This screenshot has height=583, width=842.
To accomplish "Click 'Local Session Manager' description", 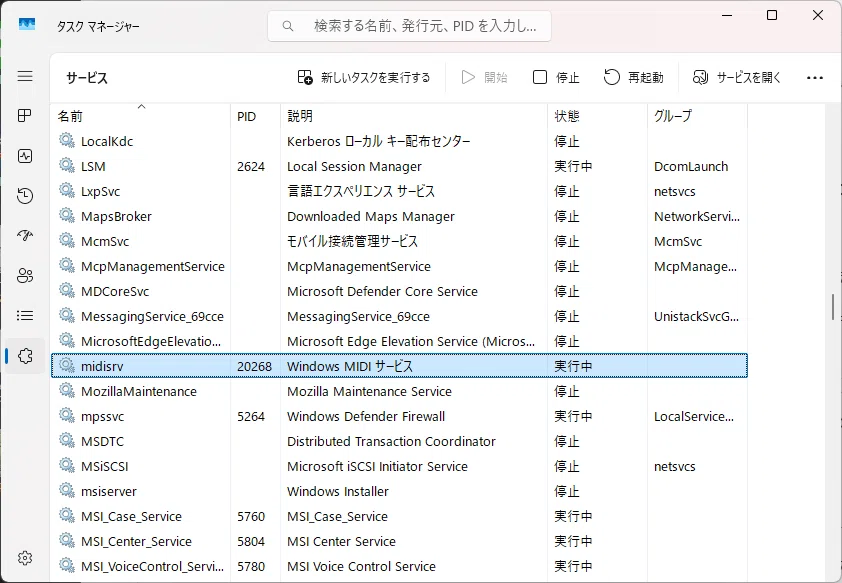I will click(354, 166).
